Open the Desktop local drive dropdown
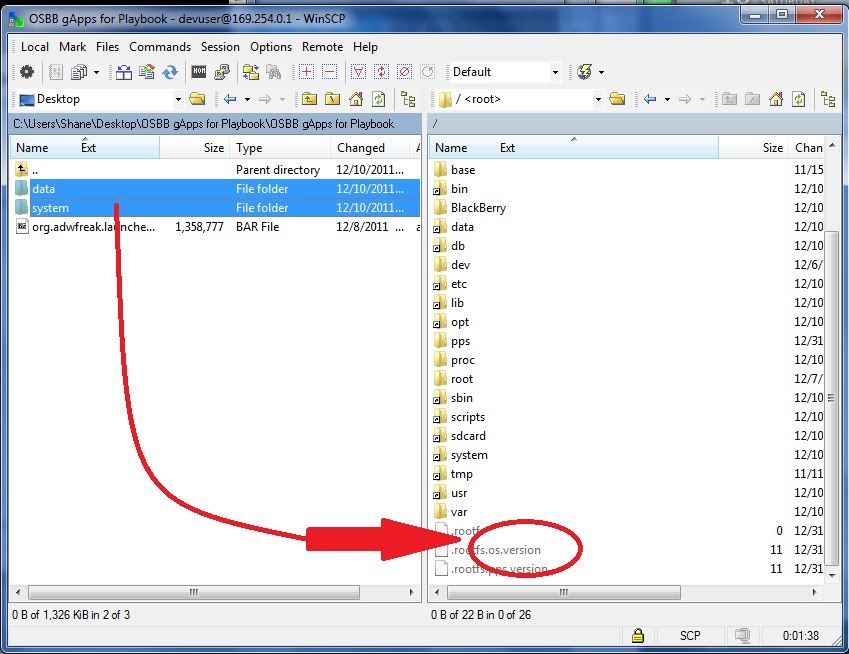The height and width of the screenshot is (654, 849). [178, 99]
